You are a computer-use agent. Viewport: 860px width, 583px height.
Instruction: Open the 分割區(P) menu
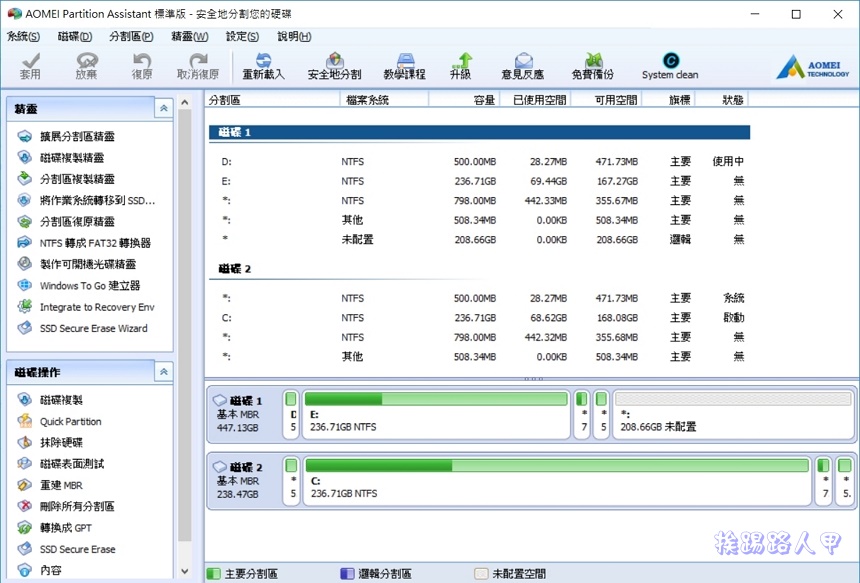click(131, 37)
